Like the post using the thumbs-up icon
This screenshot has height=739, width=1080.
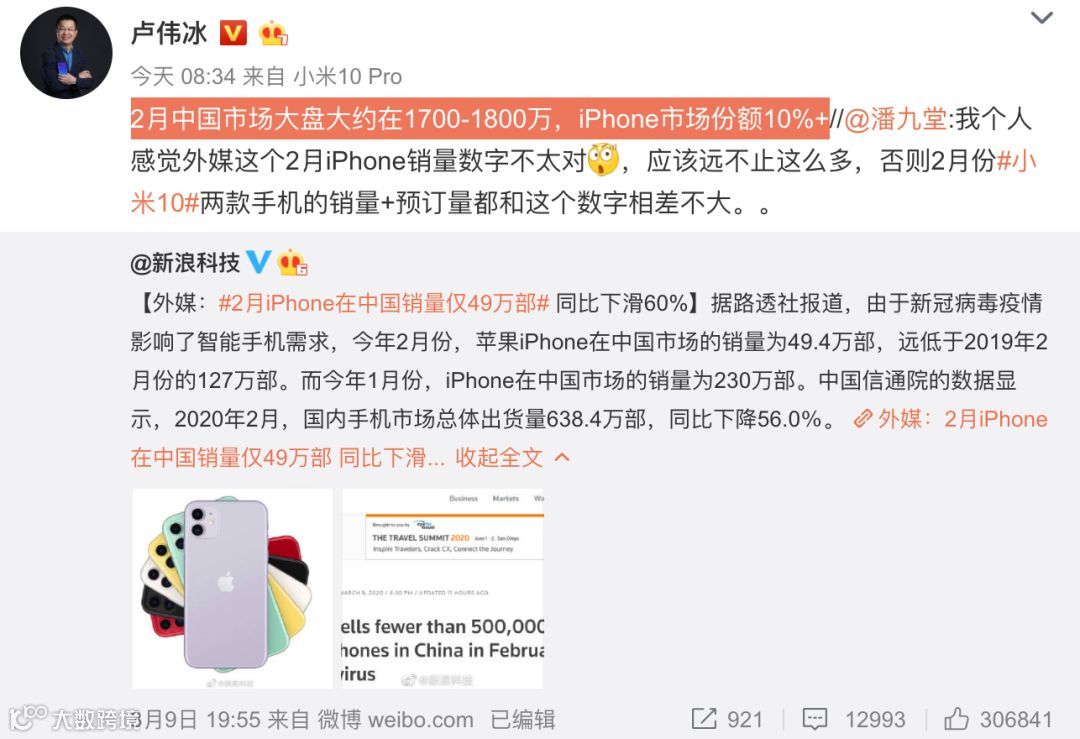(x=956, y=719)
